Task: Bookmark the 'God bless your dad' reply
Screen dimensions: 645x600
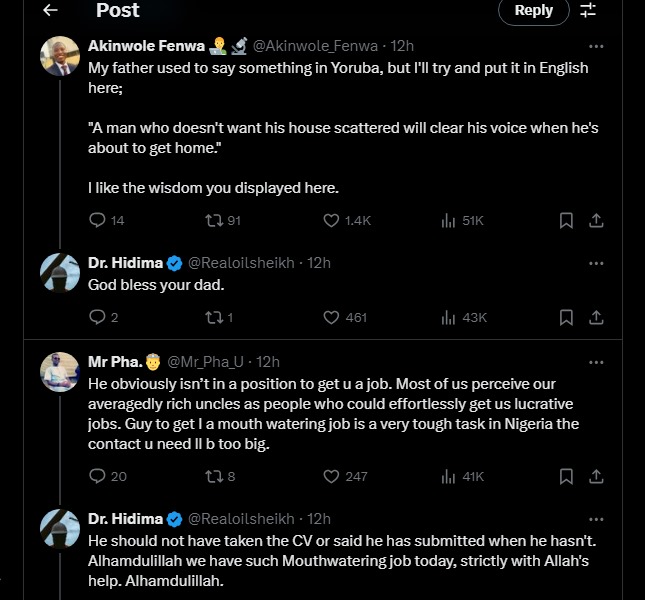Action: point(565,317)
